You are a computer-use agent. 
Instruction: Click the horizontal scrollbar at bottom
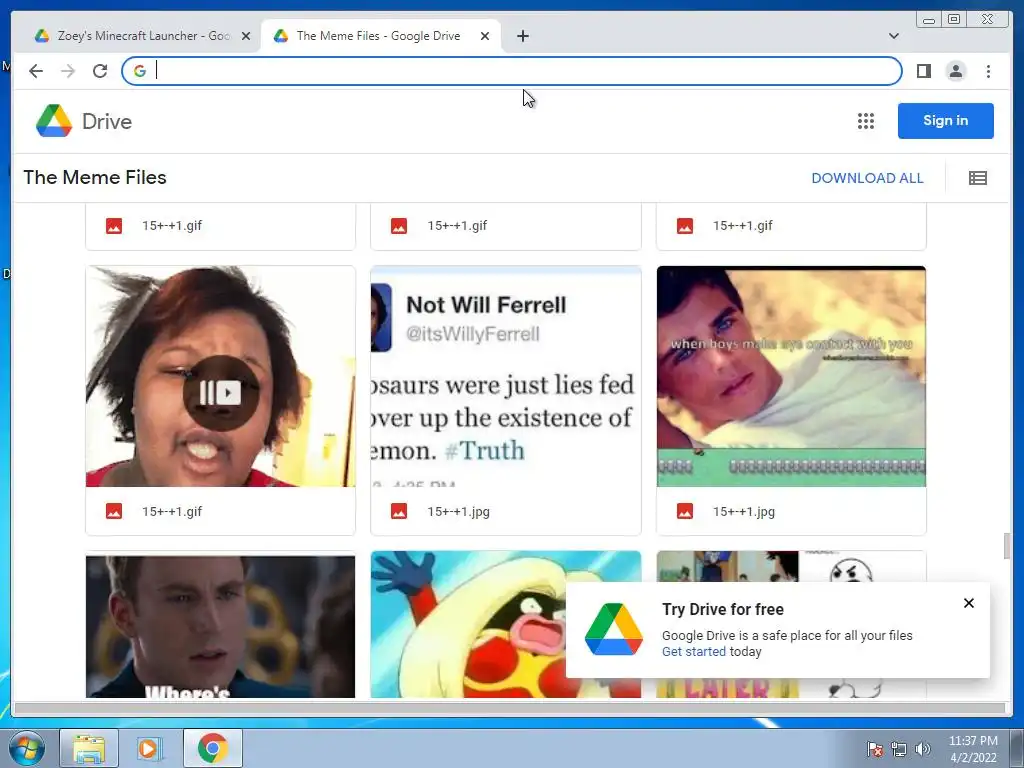click(x=509, y=708)
